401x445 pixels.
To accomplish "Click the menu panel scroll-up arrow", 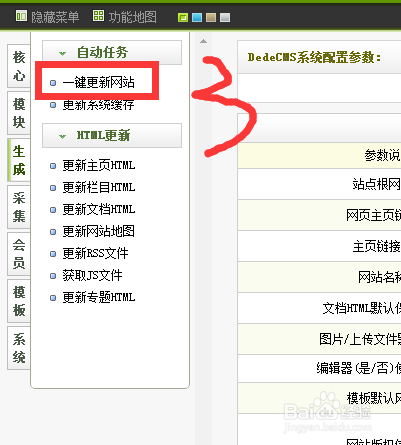I will pyautogui.click(x=203, y=41).
